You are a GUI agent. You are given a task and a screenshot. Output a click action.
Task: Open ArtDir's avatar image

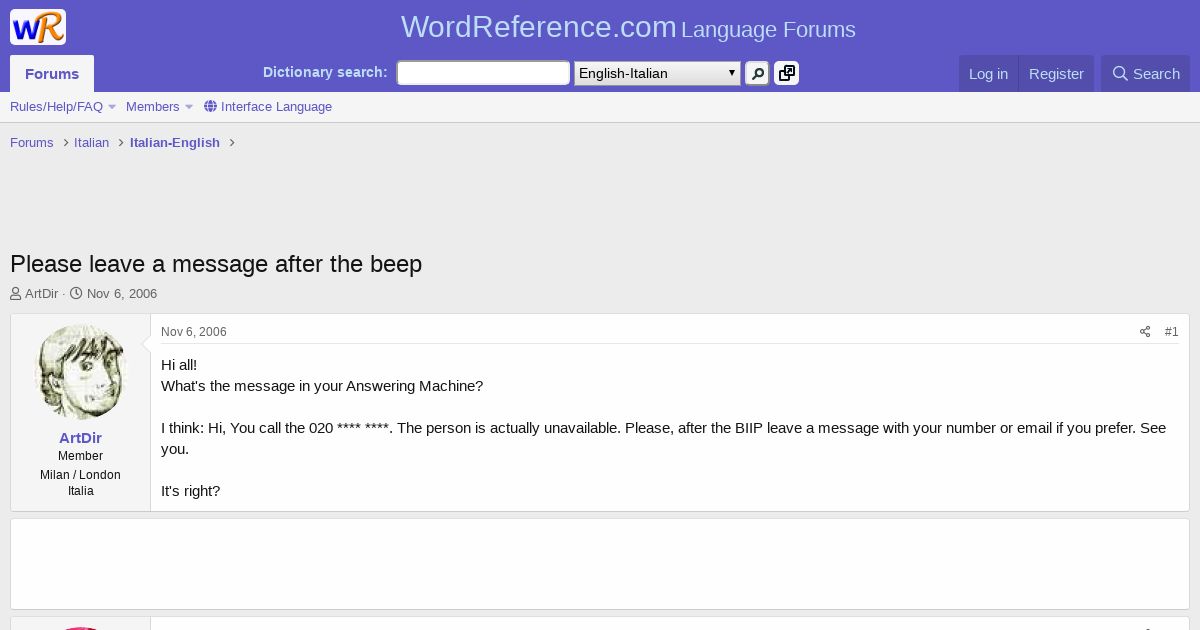tap(80, 372)
